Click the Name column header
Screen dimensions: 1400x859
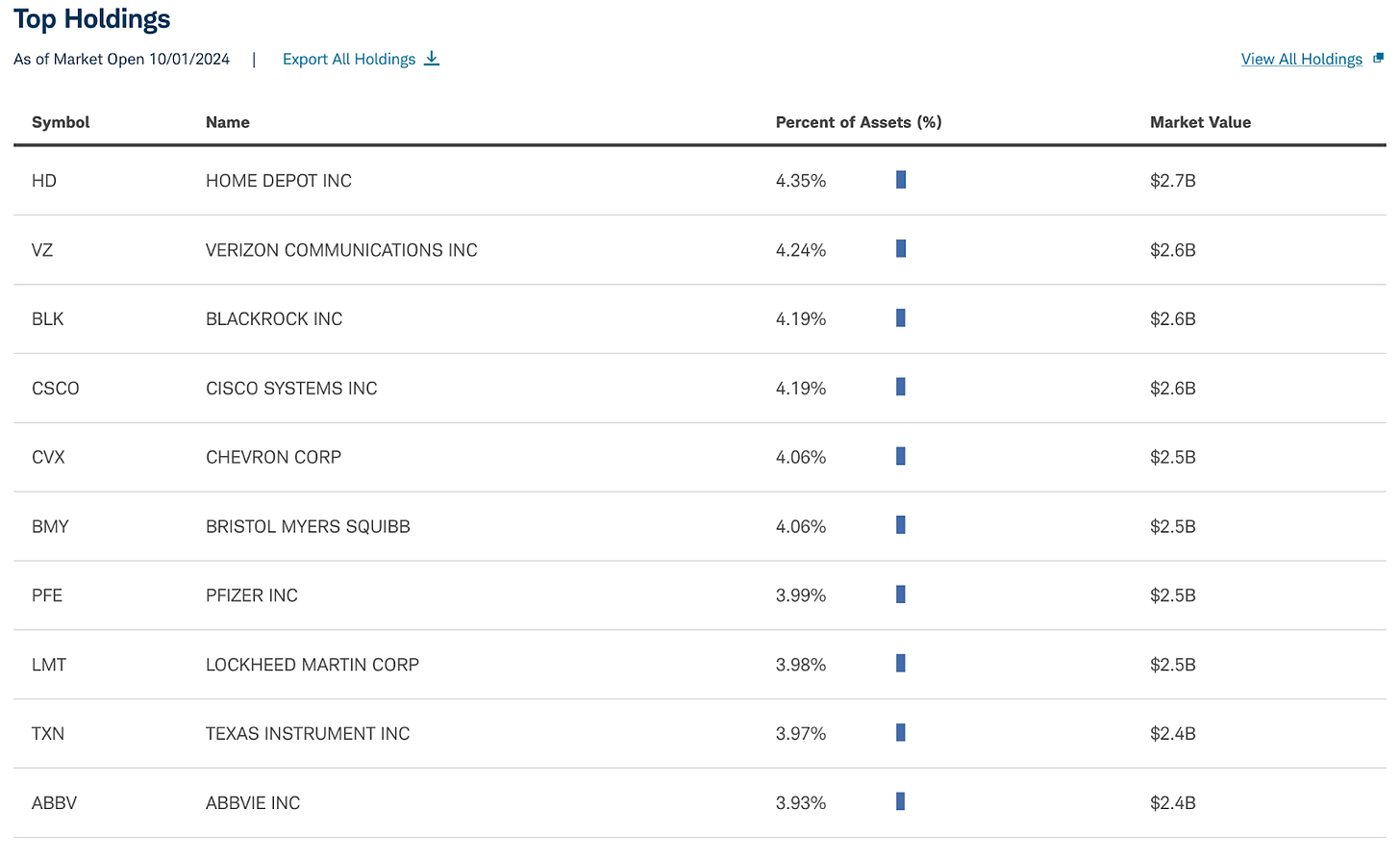[x=228, y=122]
